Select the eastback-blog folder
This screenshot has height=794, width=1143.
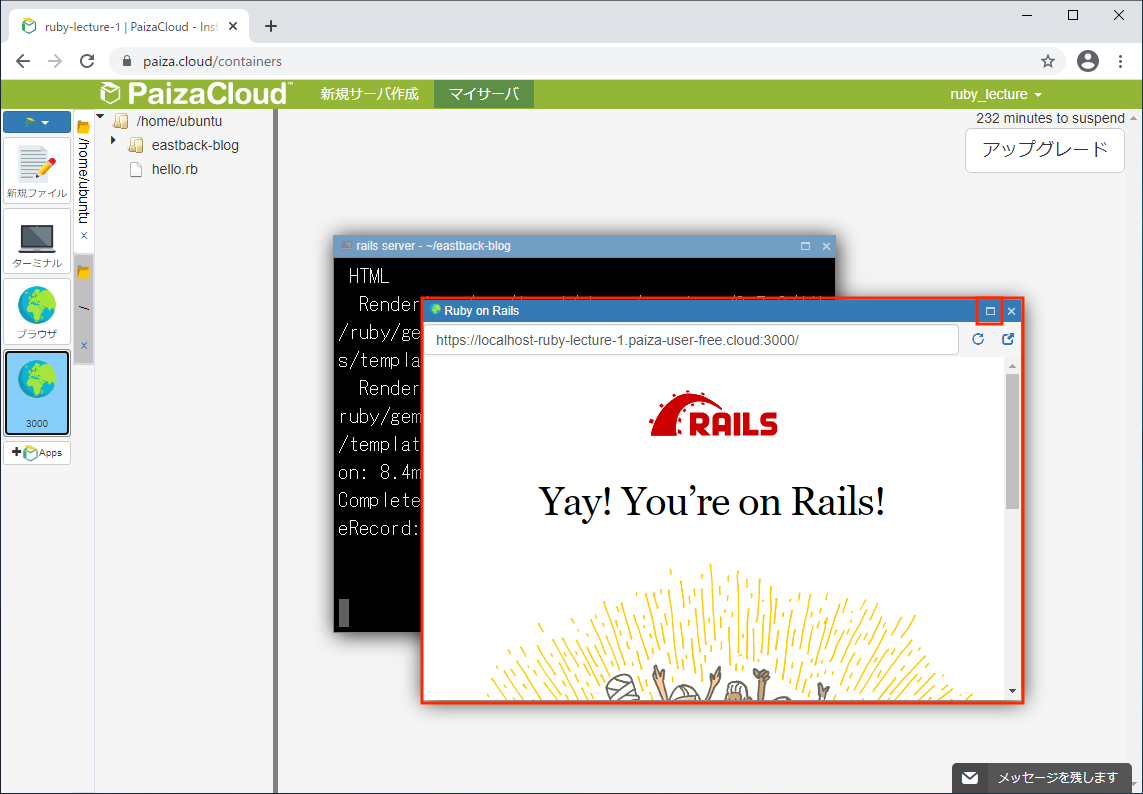click(195, 145)
